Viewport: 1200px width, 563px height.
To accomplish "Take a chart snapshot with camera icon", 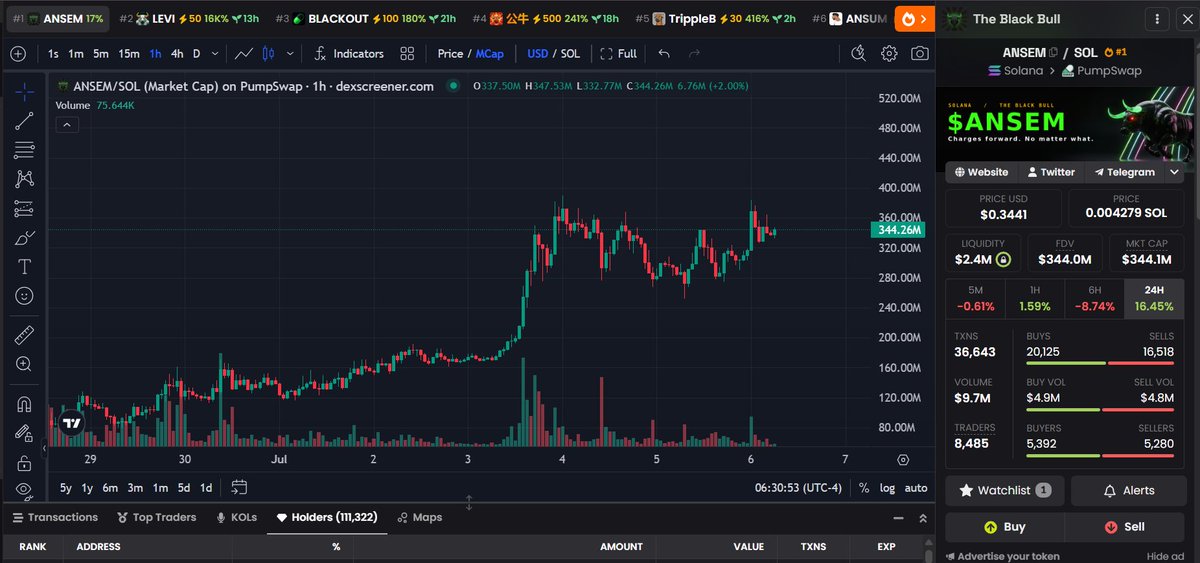I will coord(919,54).
